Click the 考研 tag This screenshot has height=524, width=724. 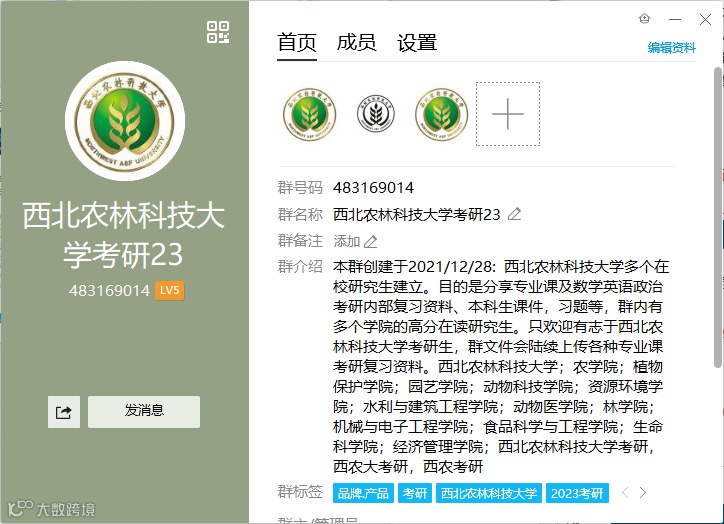415,494
